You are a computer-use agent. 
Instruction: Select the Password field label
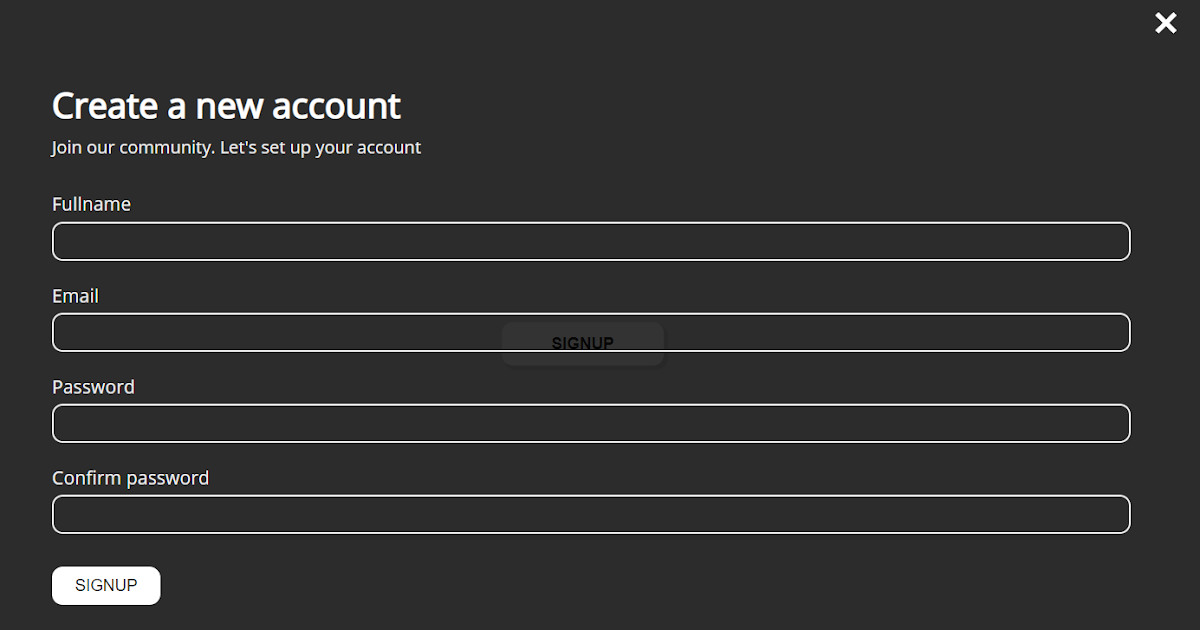(93, 387)
